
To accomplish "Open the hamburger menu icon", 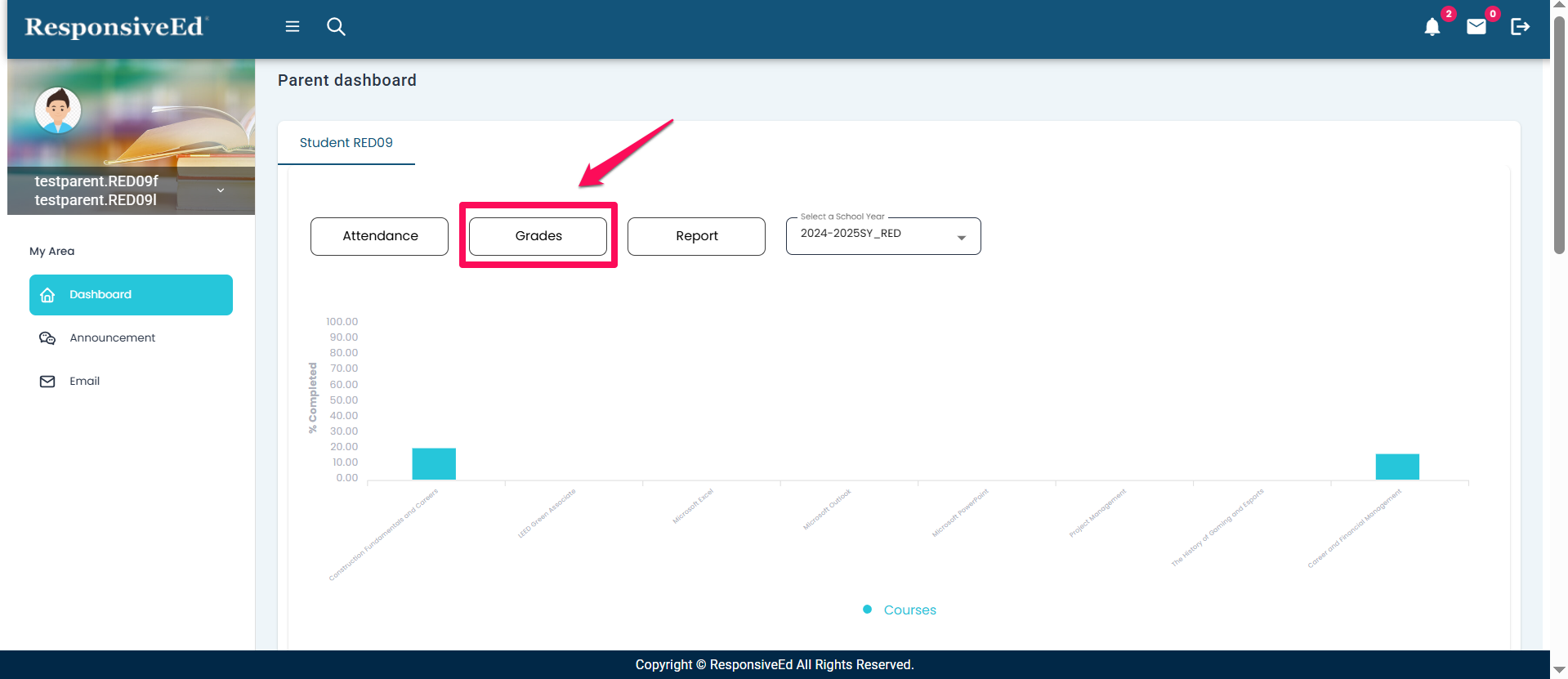I will pyautogui.click(x=293, y=27).
